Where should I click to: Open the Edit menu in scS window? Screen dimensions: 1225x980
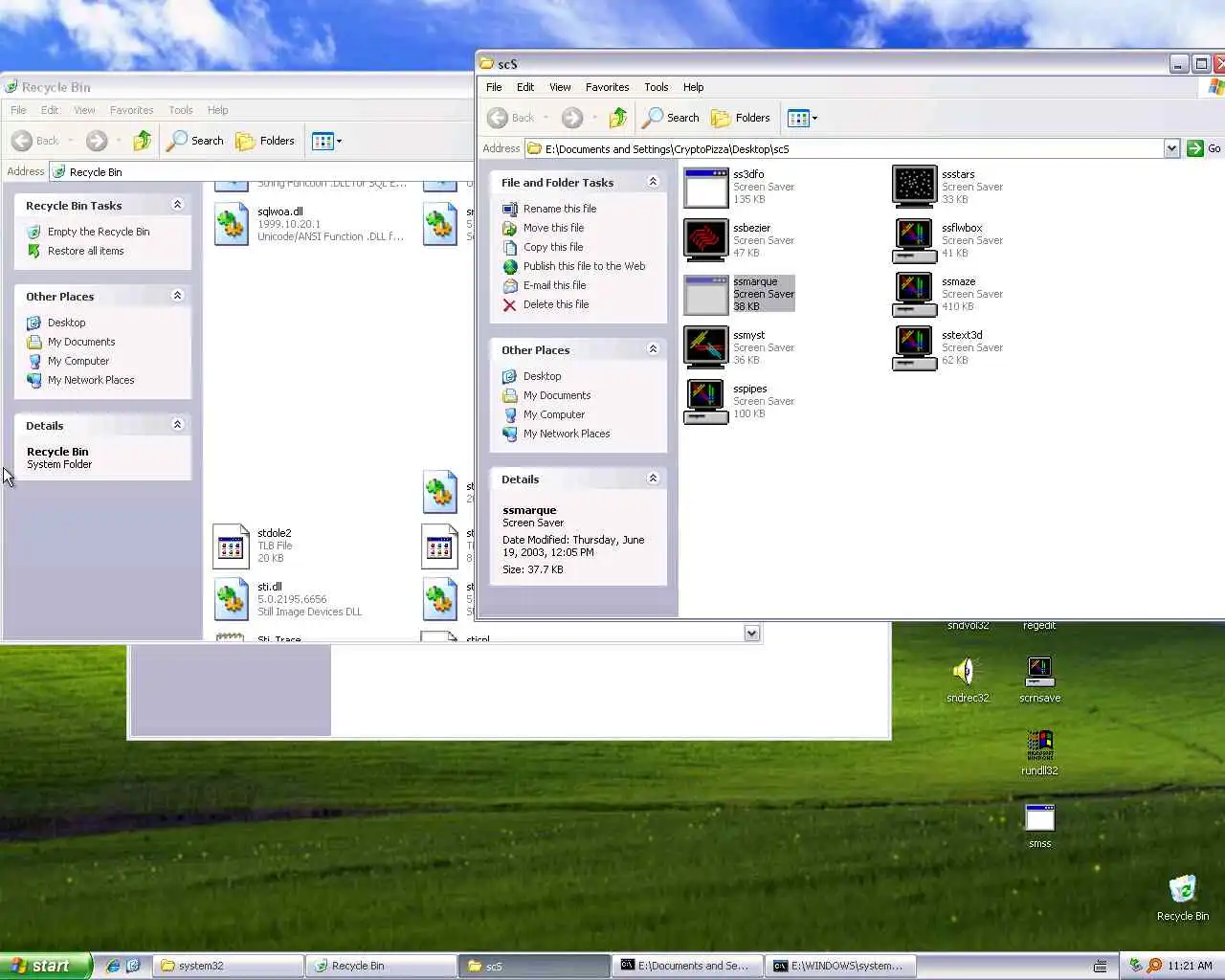[x=525, y=87]
